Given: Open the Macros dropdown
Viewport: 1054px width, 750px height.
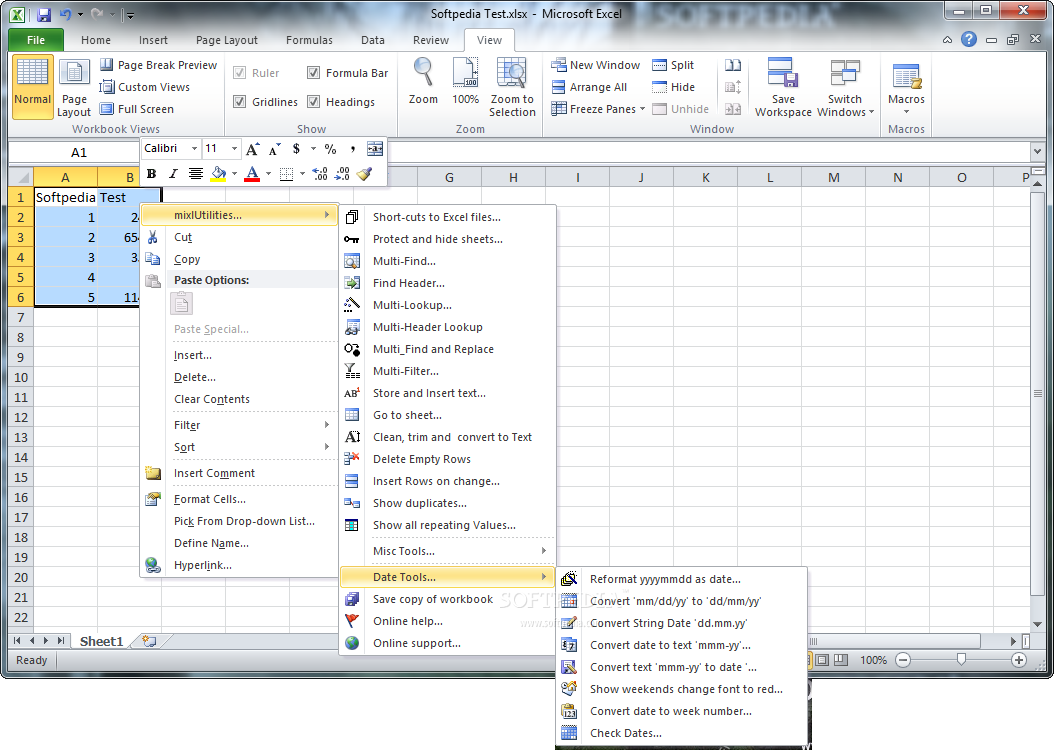Looking at the screenshot, I should tap(906, 88).
